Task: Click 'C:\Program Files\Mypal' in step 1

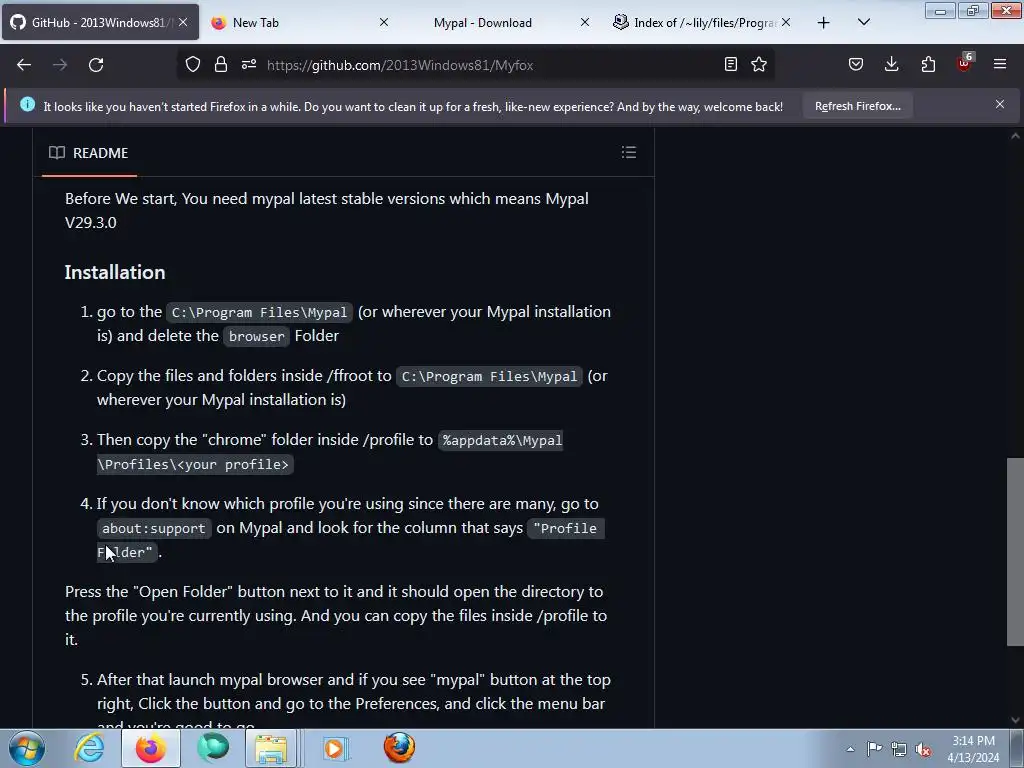Action: pyautogui.click(x=259, y=312)
